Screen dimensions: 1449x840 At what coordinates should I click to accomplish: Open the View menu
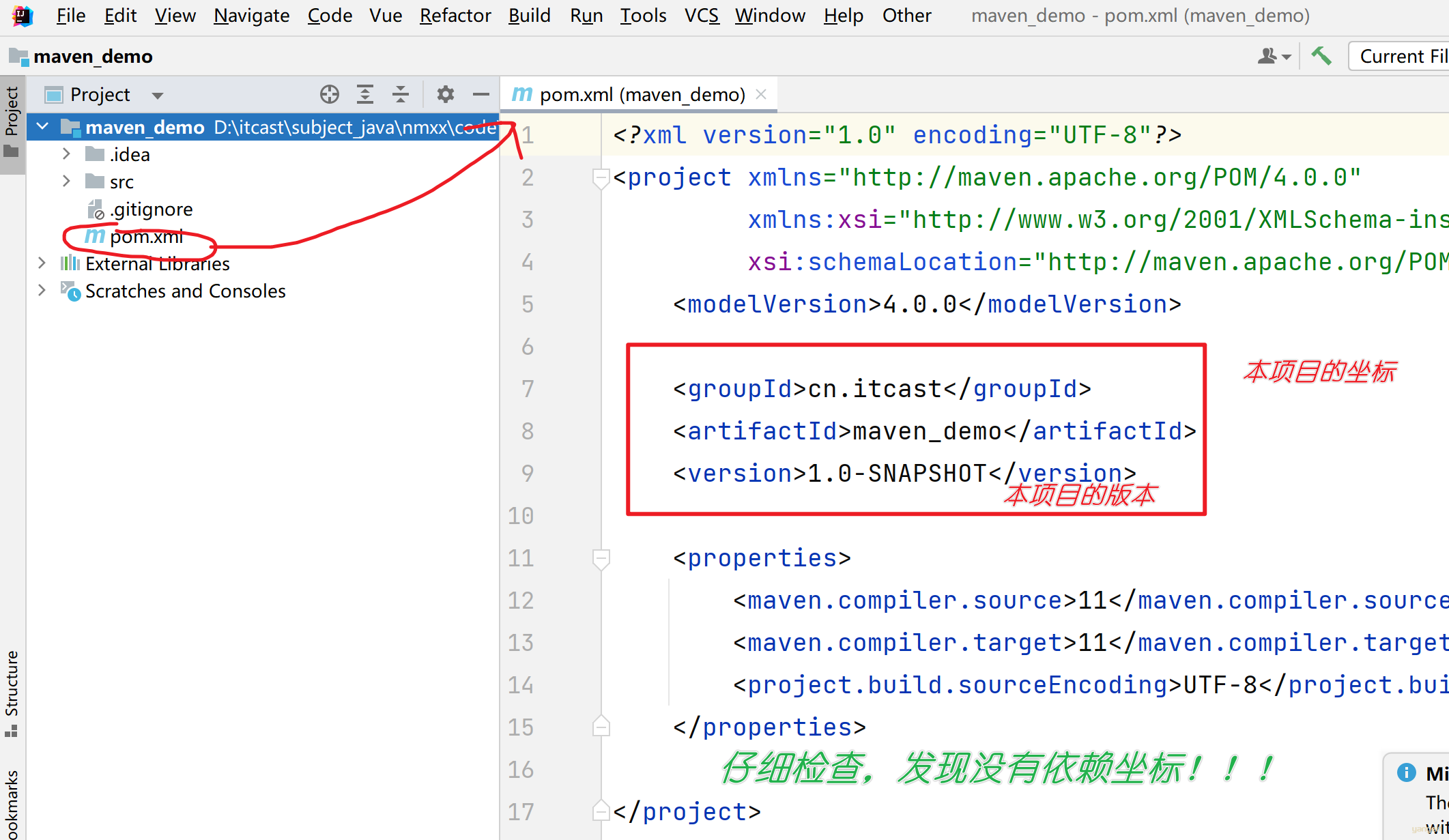pos(175,15)
